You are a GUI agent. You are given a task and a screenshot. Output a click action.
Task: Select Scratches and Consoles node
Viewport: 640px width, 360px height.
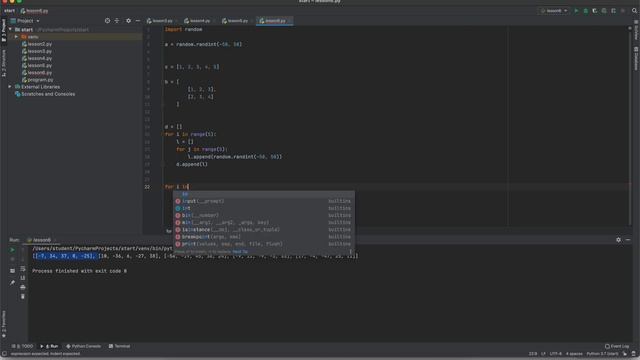pos(48,94)
